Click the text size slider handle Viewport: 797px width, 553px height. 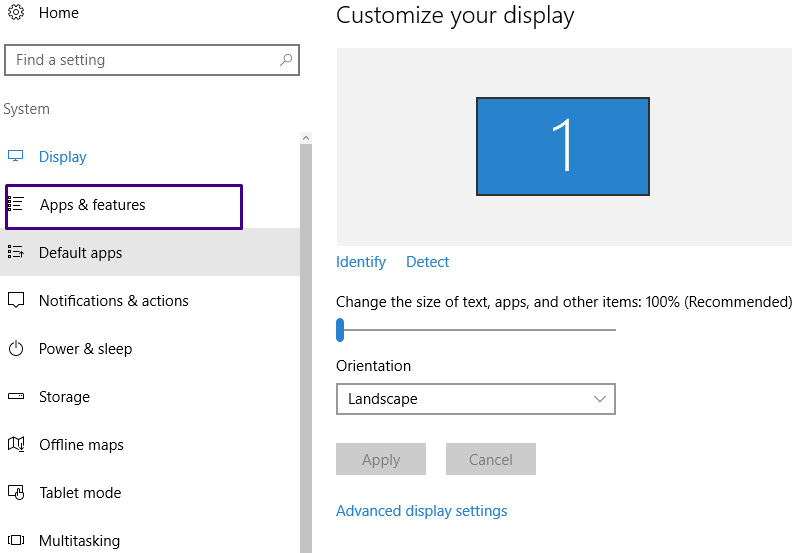click(340, 329)
